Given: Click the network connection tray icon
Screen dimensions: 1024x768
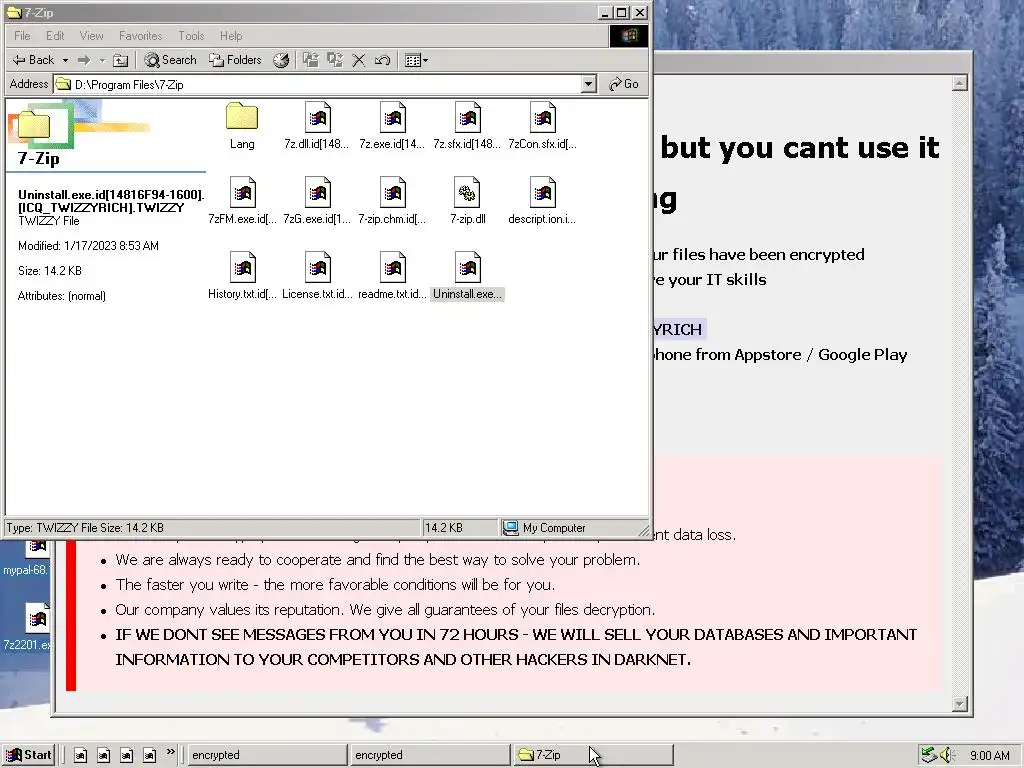Looking at the screenshot, I should 929,755.
